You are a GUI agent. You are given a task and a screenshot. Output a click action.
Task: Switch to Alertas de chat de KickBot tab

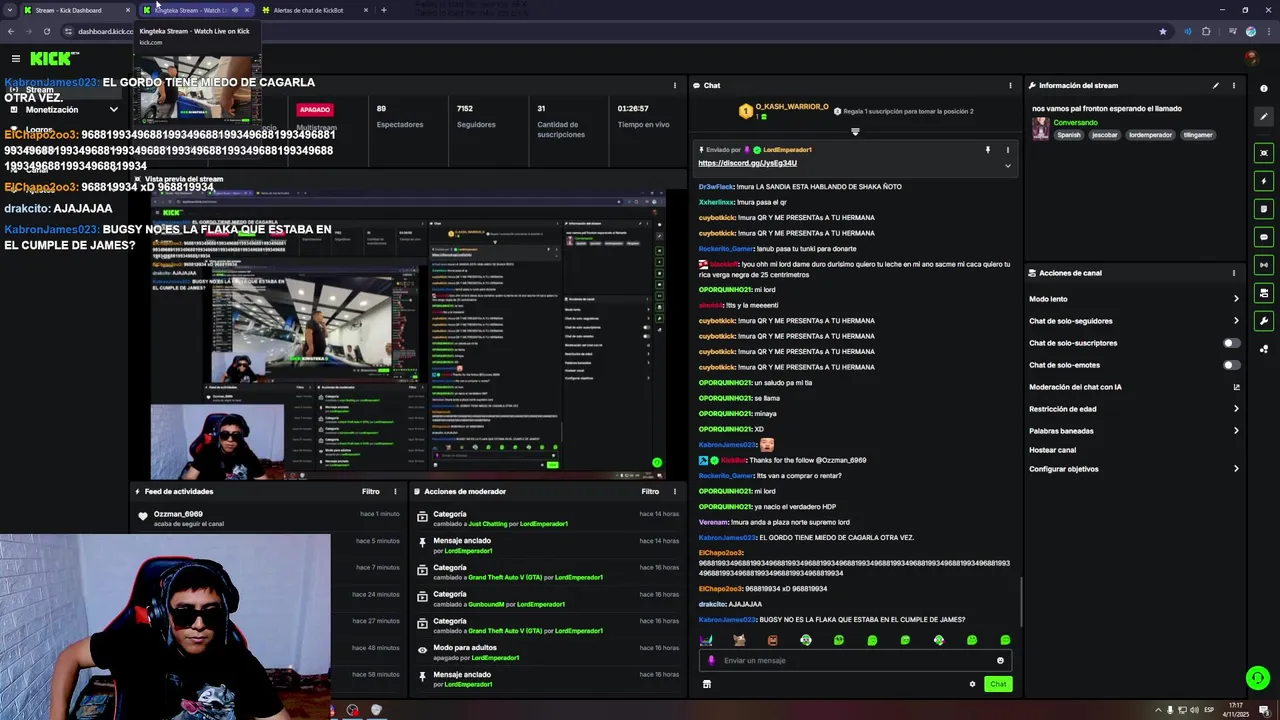click(315, 10)
